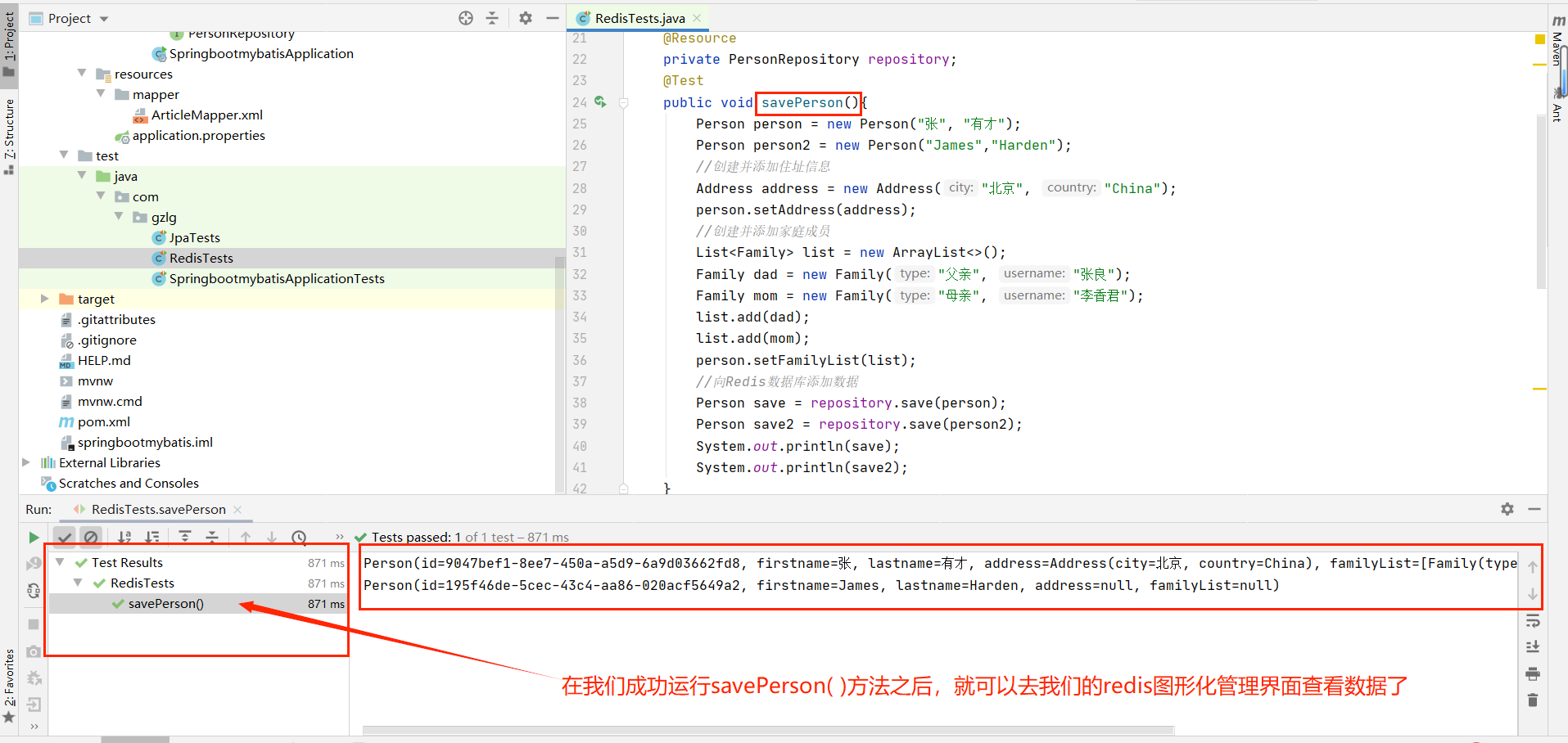Select the RedisTests.java editor tab
1568x743 pixels.
tap(637, 16)
